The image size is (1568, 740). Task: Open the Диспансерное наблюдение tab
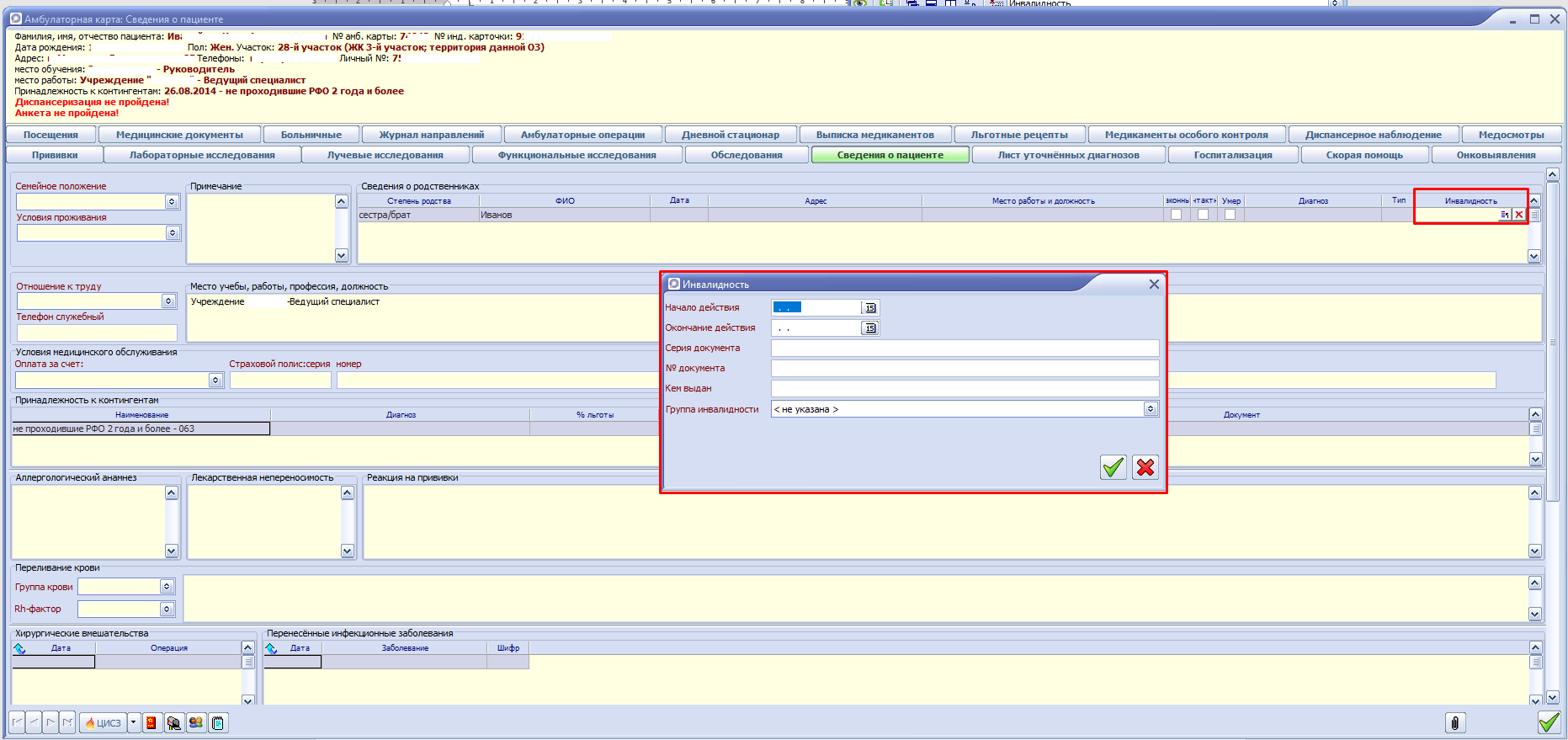1373,135
